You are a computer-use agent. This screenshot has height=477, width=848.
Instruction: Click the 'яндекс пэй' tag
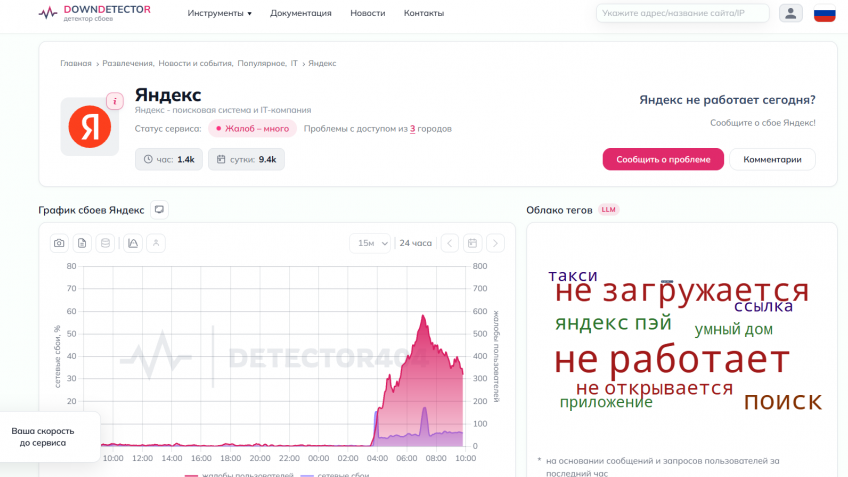coord(613,323)
